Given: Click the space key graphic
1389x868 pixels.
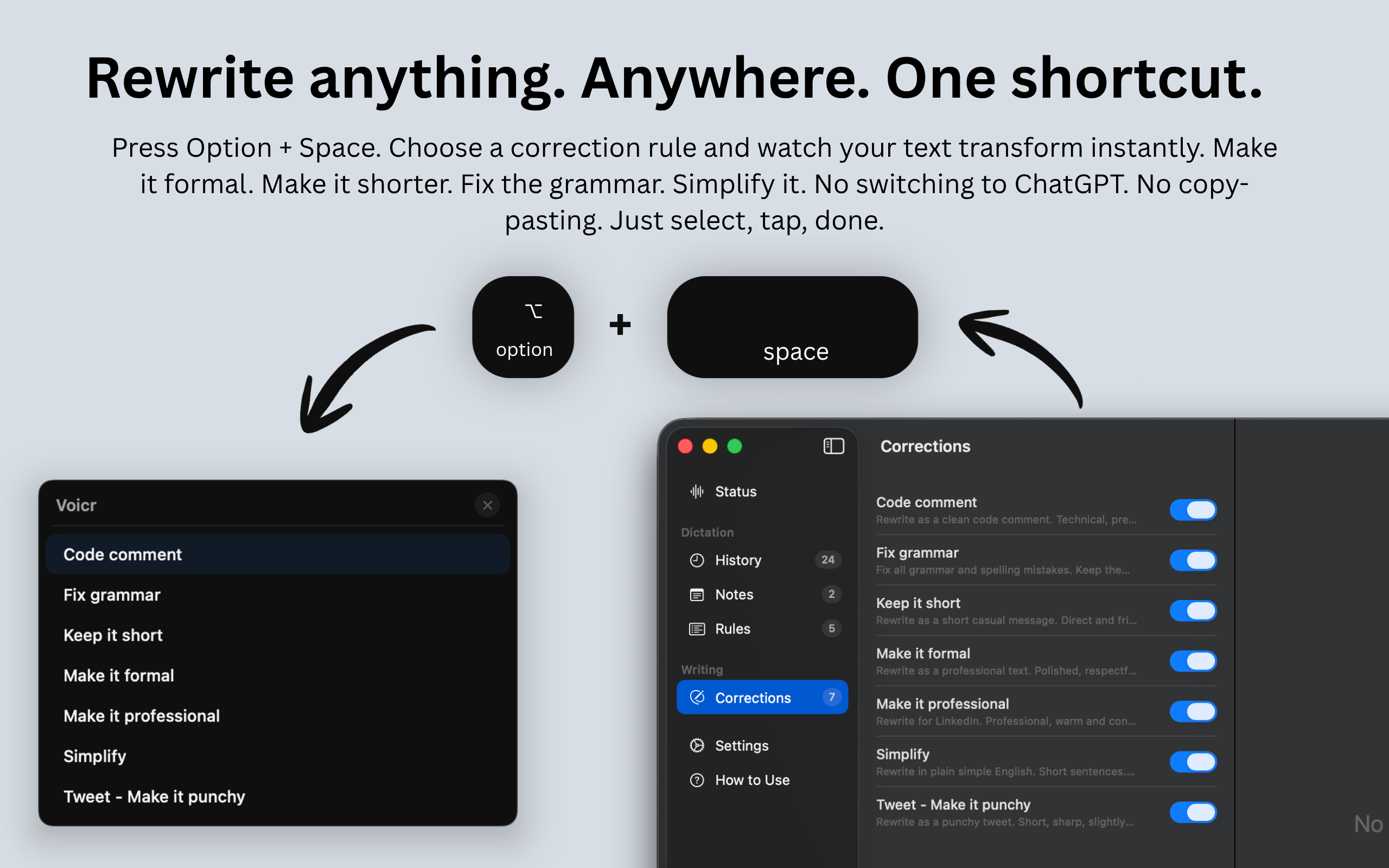Looking at the screenshot, I should tap(792, 327).
